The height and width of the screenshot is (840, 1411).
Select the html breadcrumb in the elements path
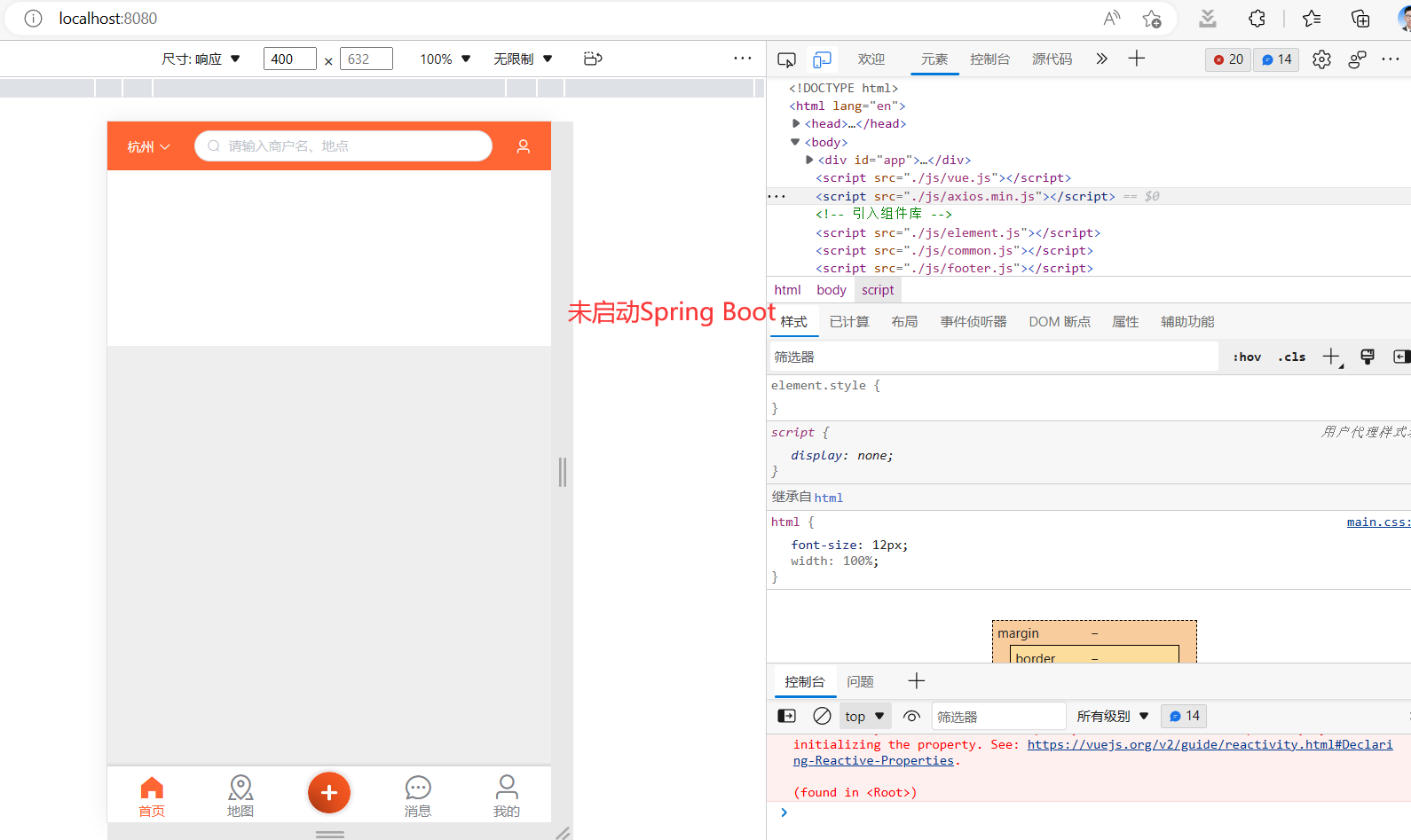(x=788, y=289)
